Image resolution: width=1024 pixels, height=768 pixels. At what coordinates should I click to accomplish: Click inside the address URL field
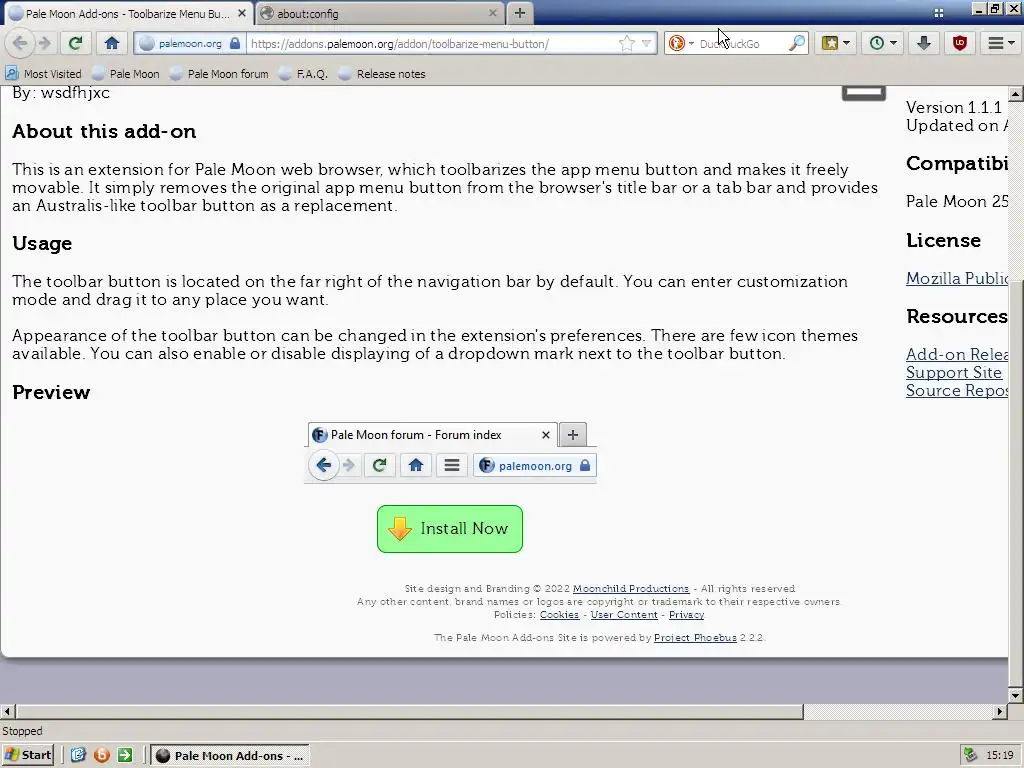point(431,44)
